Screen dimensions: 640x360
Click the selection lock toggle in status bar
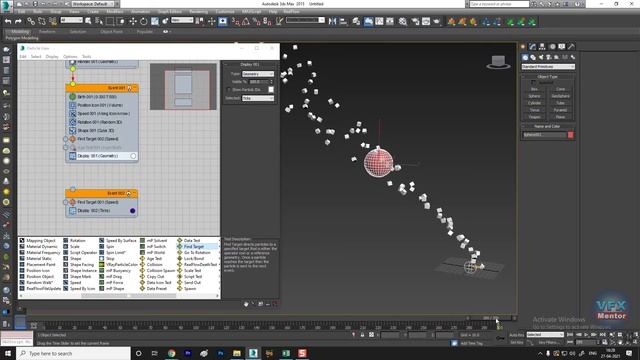point(362,335)
